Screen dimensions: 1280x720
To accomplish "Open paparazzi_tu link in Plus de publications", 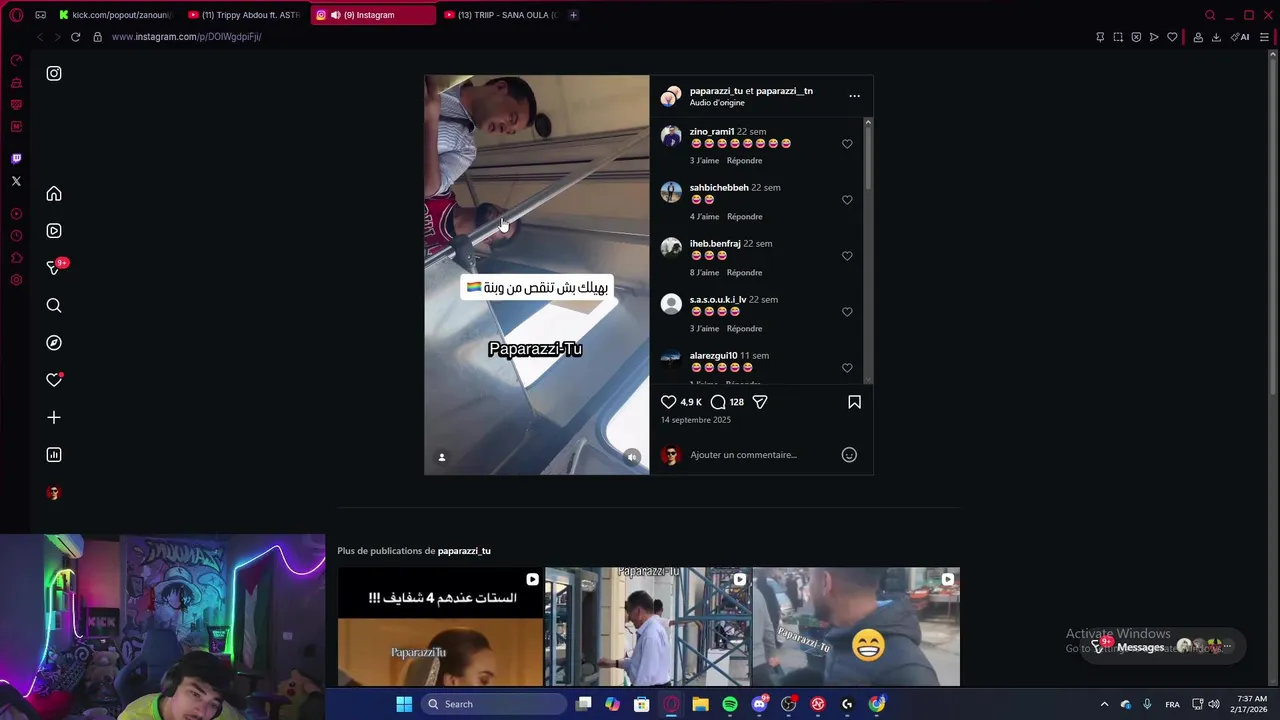I will point(464,551).
